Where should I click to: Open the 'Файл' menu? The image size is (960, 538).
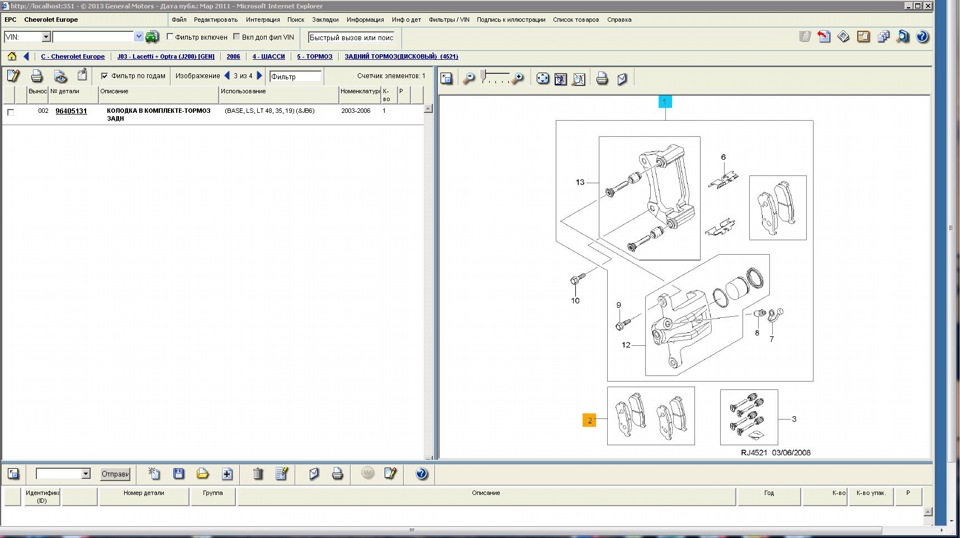[179, 20]
